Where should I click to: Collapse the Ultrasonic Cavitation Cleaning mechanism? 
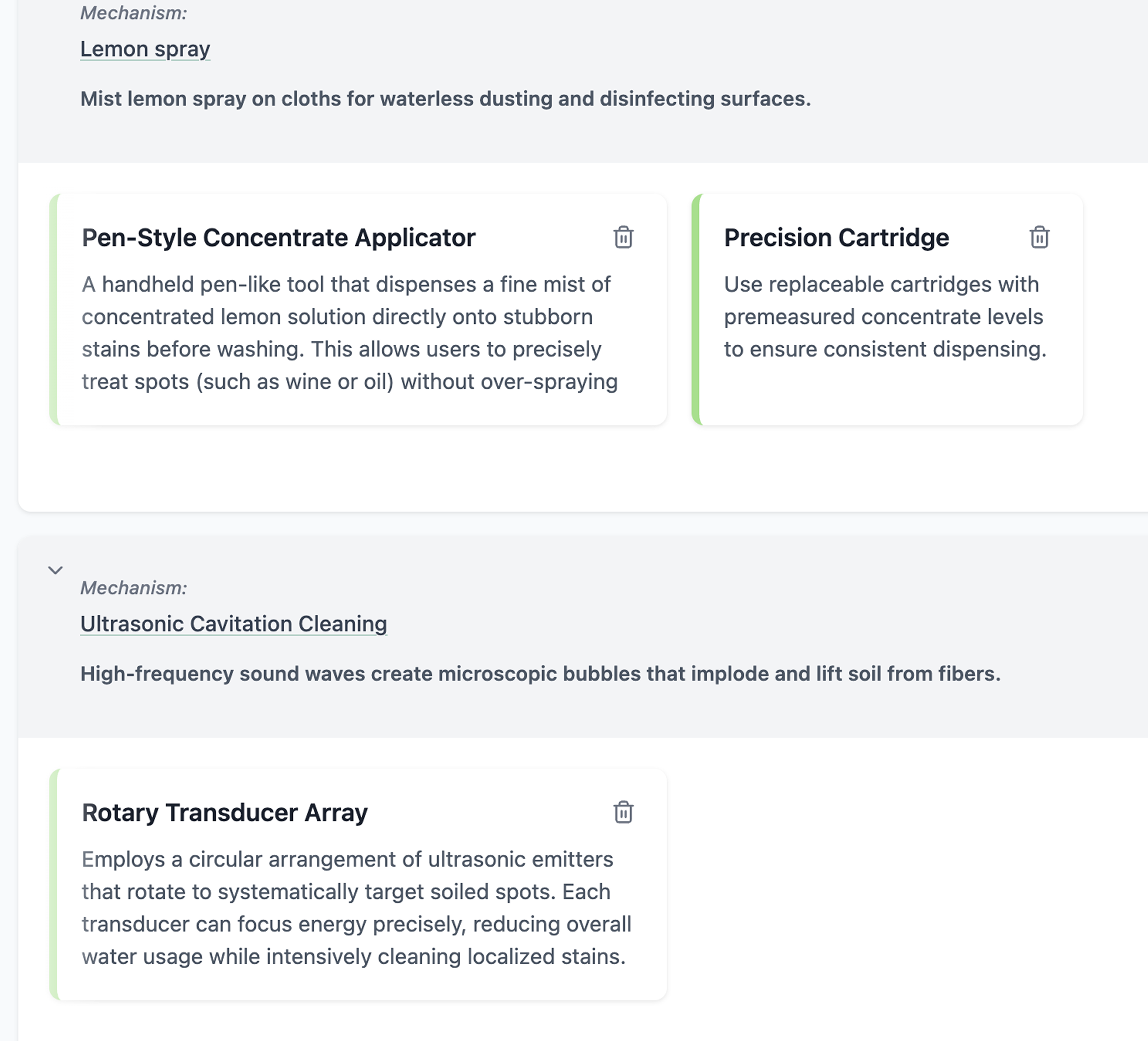(55, 570)
